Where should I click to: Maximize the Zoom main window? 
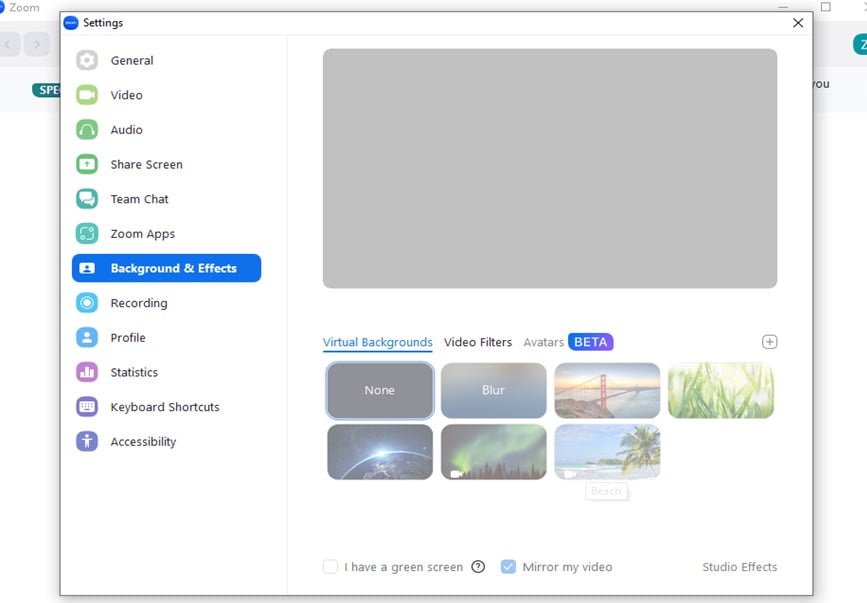tap(826, 7)
